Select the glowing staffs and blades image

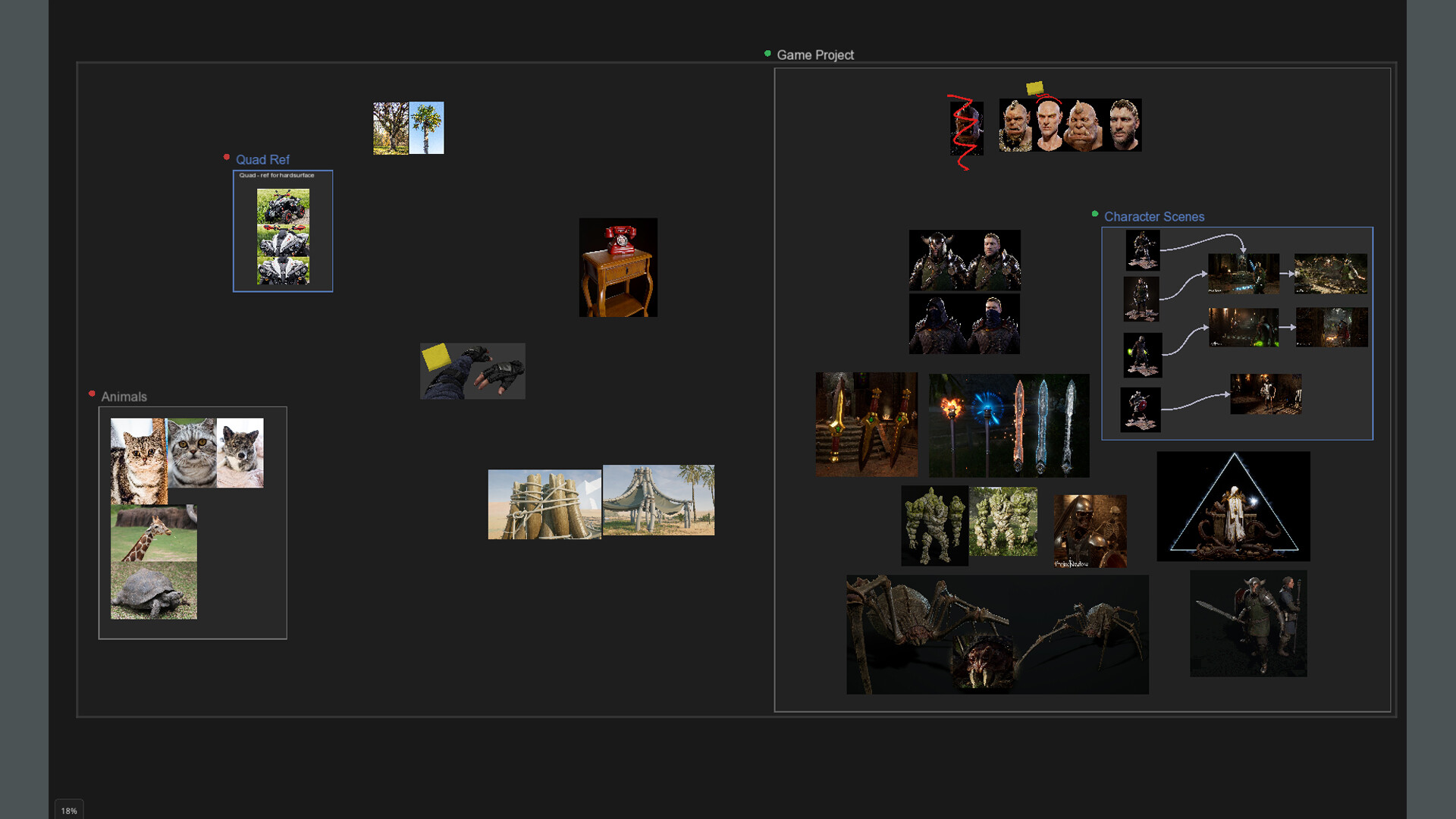point(1009,425)
